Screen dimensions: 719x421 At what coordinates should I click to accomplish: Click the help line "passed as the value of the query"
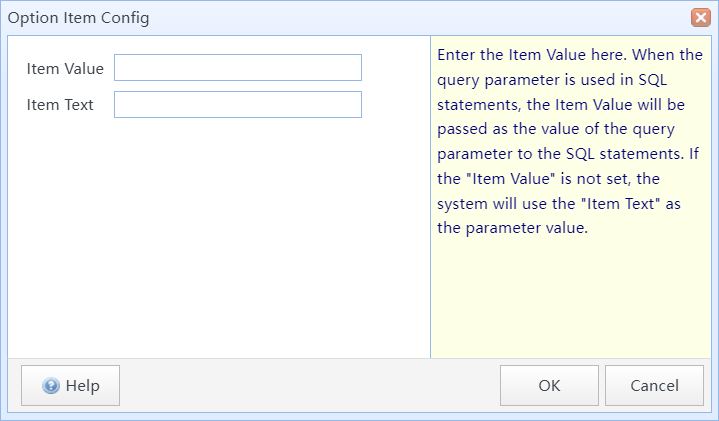click(556, 129)
